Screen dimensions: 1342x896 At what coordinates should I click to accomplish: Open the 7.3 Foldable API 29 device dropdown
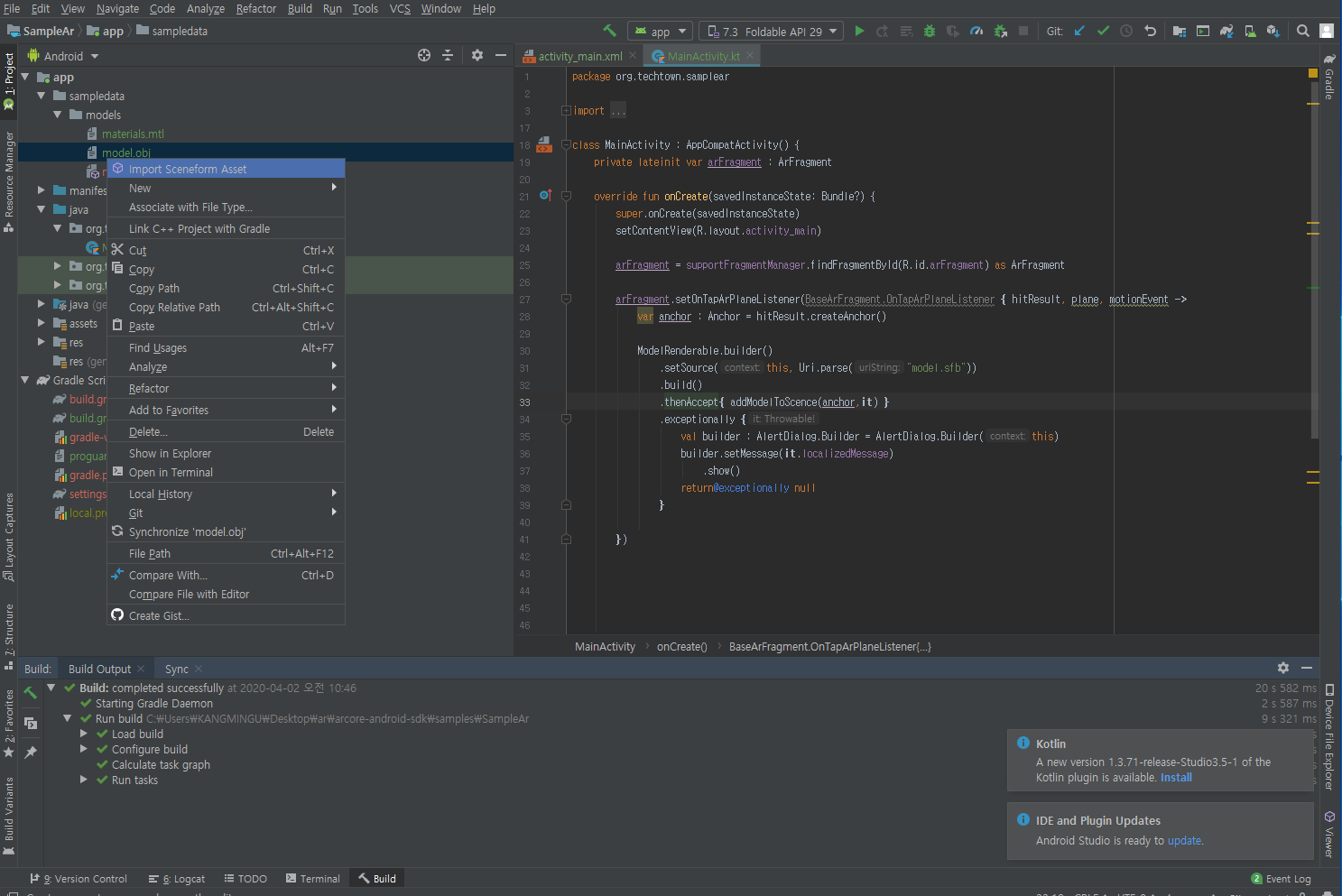[x=772, y=32]
